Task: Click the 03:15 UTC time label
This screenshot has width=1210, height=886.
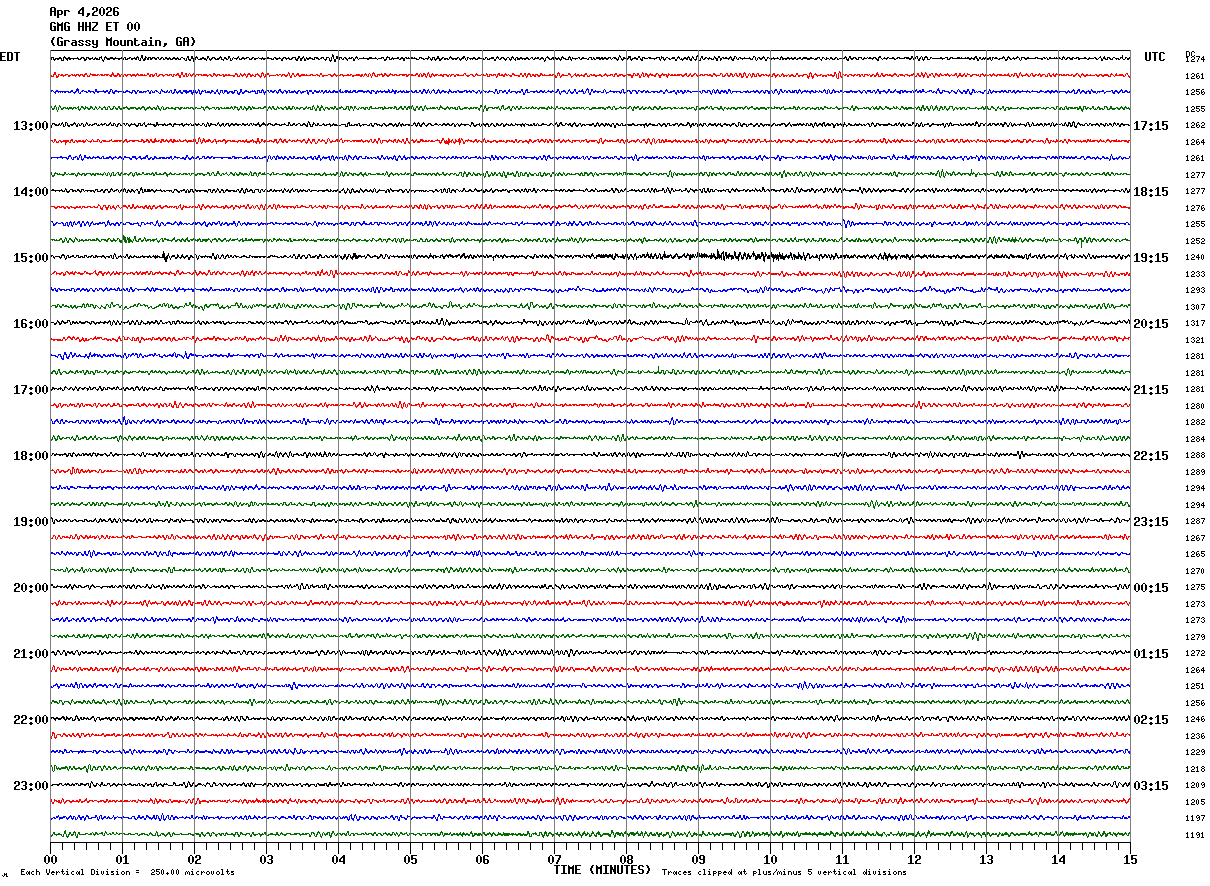Action: point(1150,786)
